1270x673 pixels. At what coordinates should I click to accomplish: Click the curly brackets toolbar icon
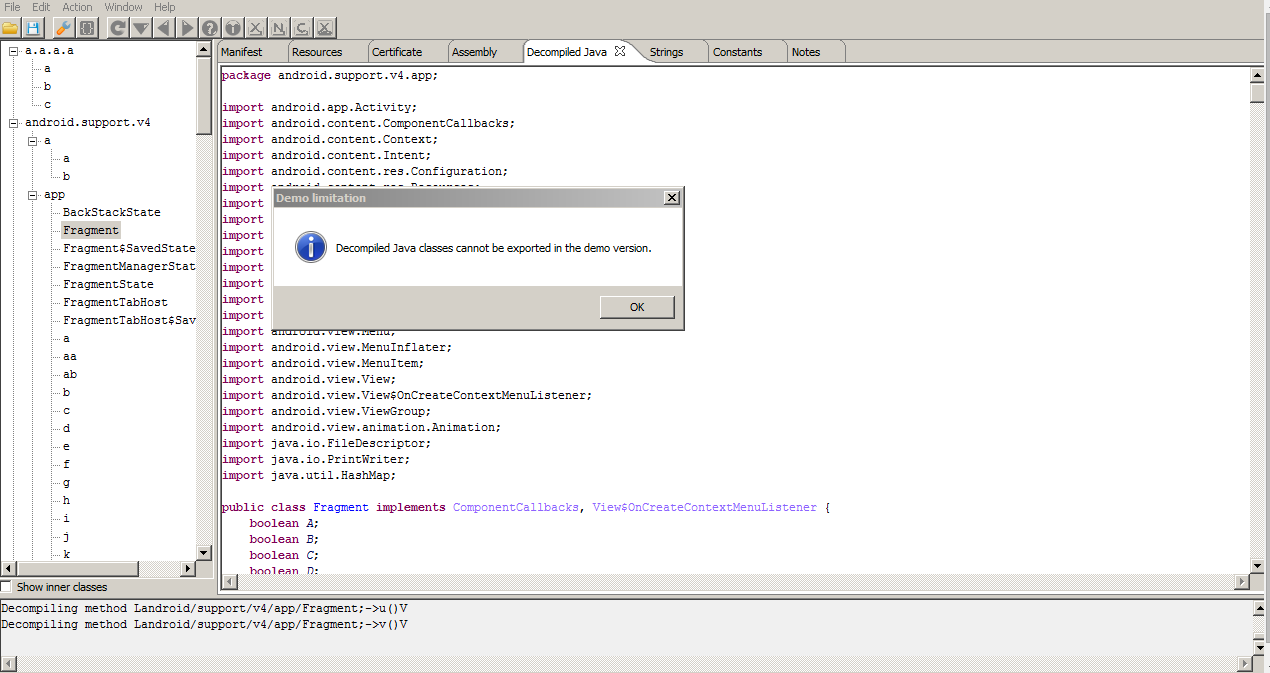pos(87,28)
